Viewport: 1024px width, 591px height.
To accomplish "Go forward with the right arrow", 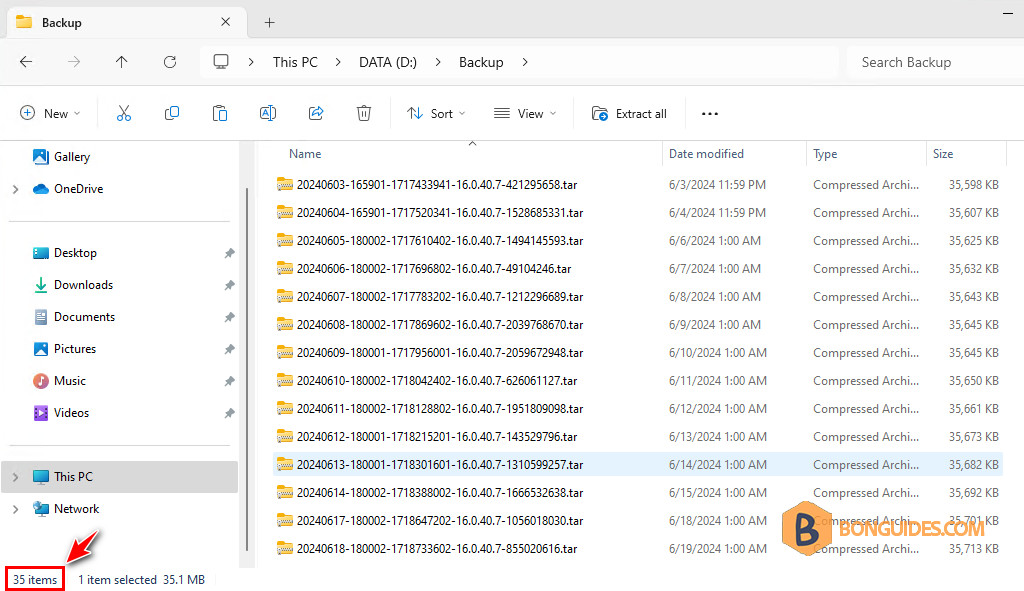I will [x=74, y=62].
